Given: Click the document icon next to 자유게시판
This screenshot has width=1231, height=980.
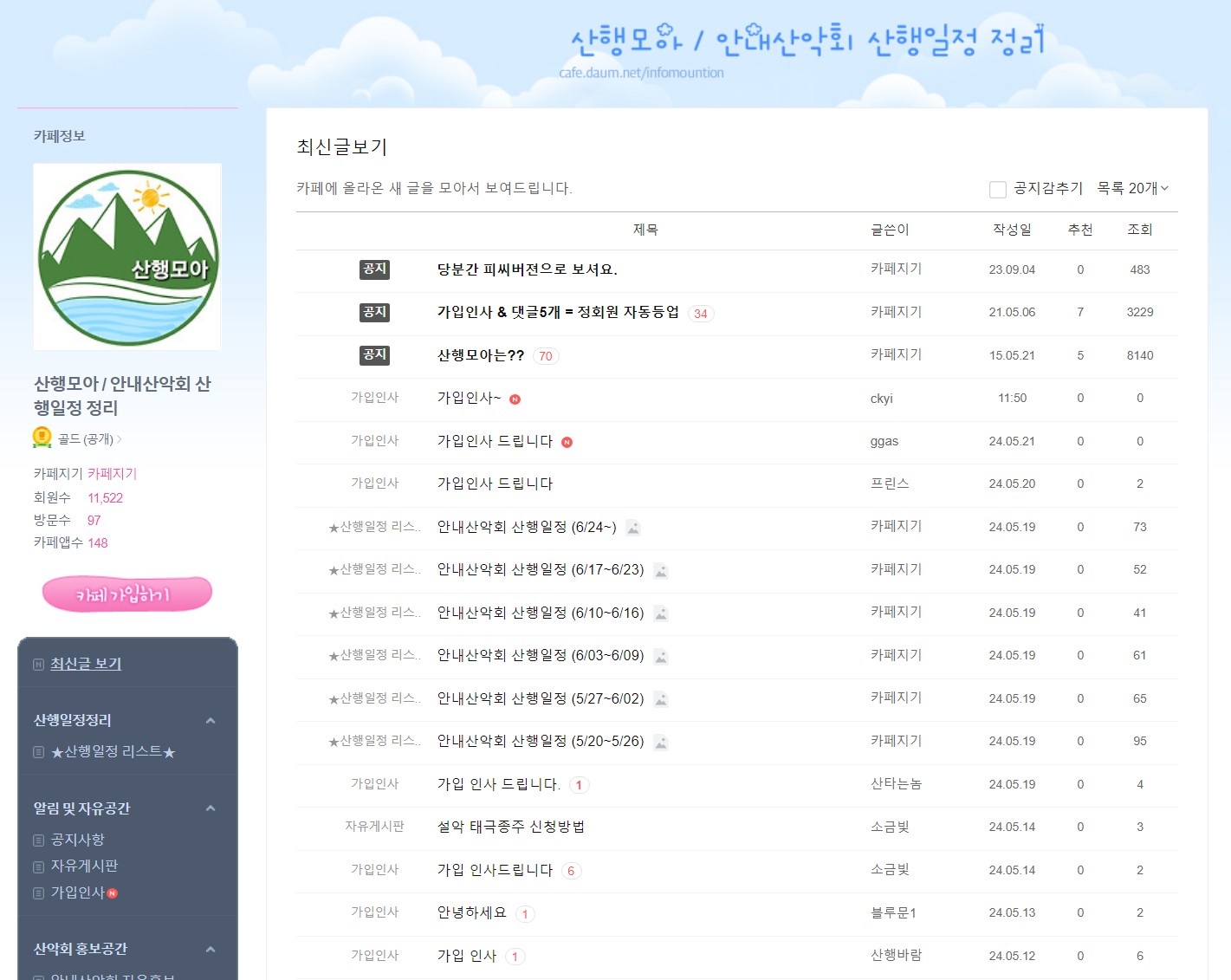Looking at the screenshot, I should 37,866.
